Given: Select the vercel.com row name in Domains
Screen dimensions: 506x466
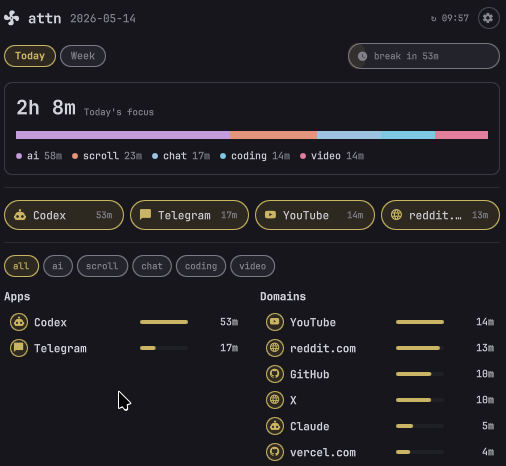Looking at the screenshot, I should pos(323,452).
